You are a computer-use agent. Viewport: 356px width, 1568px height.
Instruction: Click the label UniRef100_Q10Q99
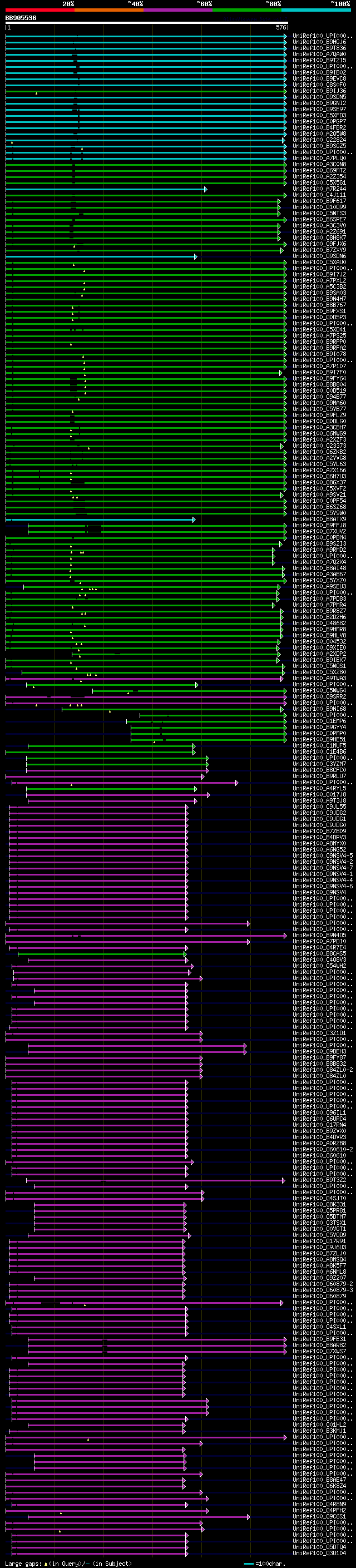coord(319,207)
